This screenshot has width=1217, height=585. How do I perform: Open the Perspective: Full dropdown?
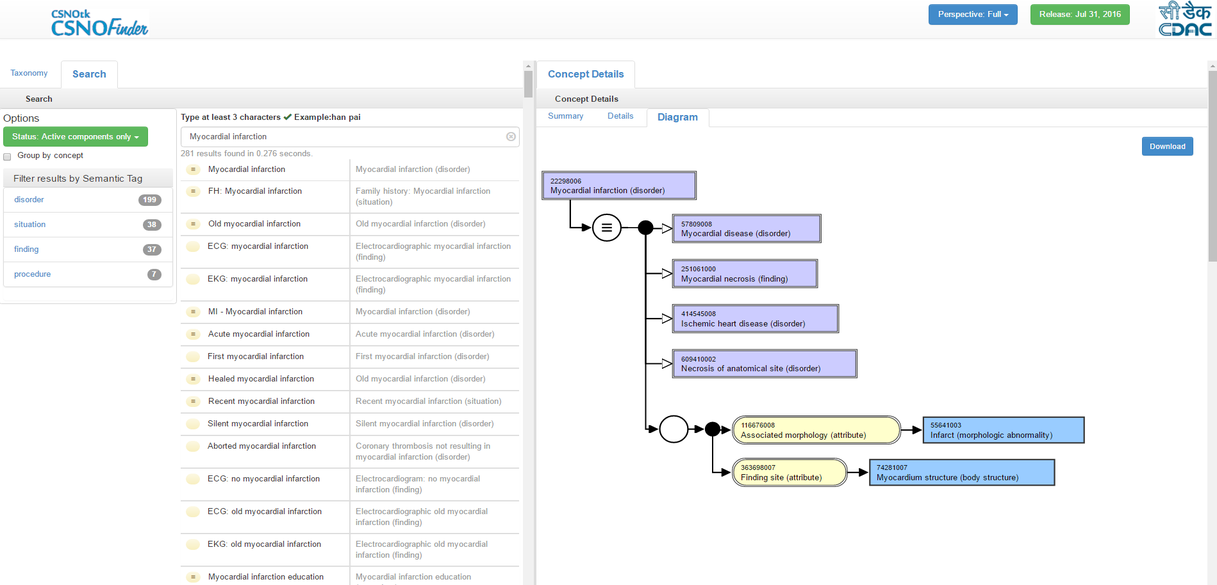pyautogui.click(x=972, y=15)
